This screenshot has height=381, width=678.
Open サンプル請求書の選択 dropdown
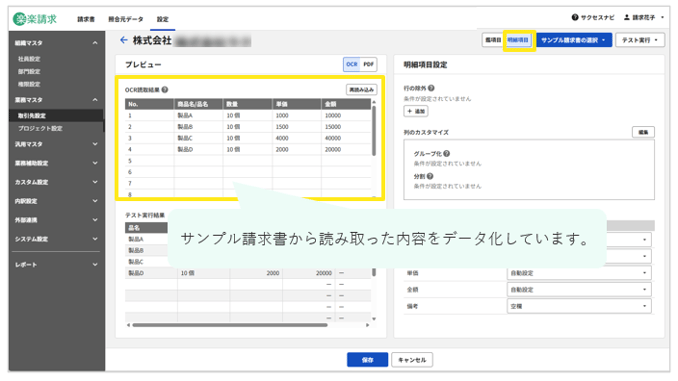(x=574, y=40)
